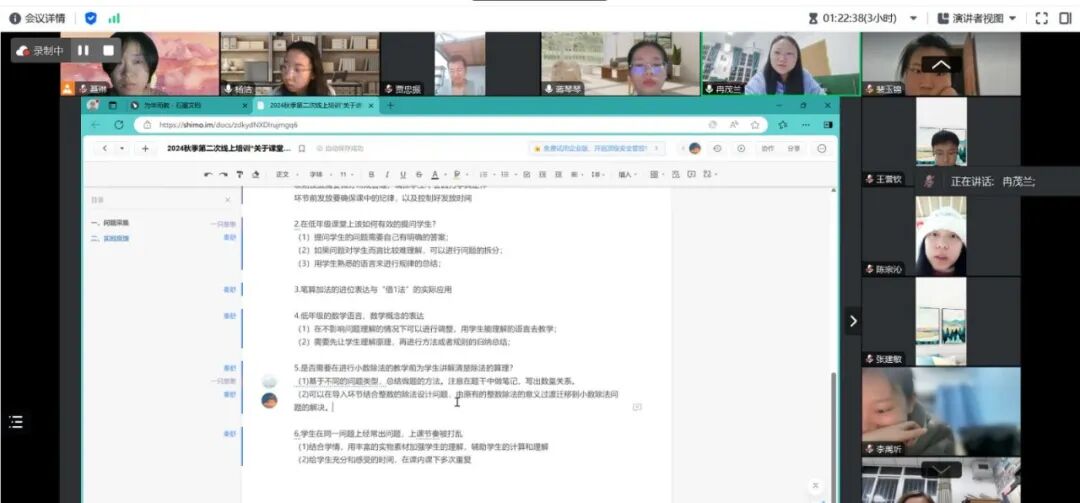Undo the last edit
The image size is (1080, 503).
(207, 174)
